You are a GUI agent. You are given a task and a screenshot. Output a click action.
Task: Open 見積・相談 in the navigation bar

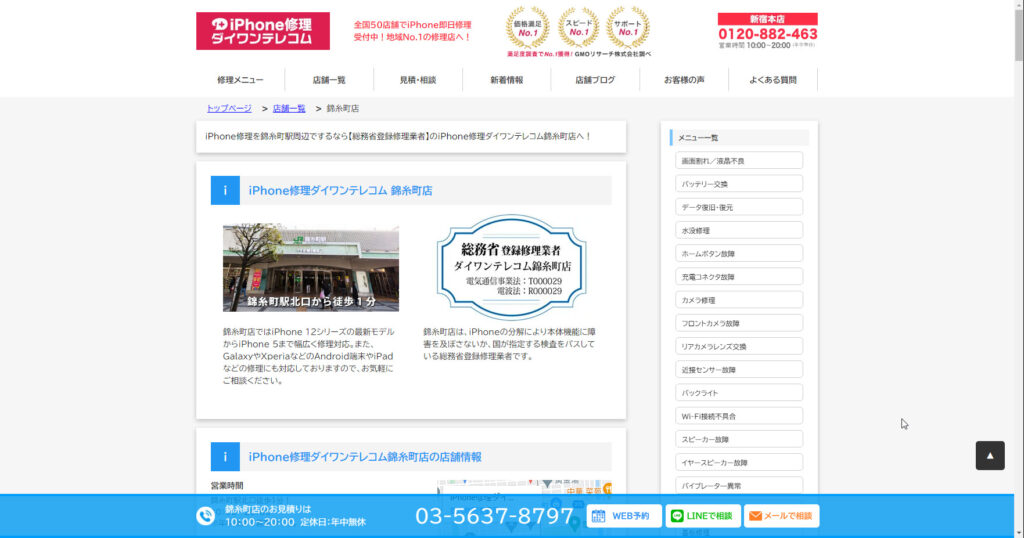(x=418, y=80)
